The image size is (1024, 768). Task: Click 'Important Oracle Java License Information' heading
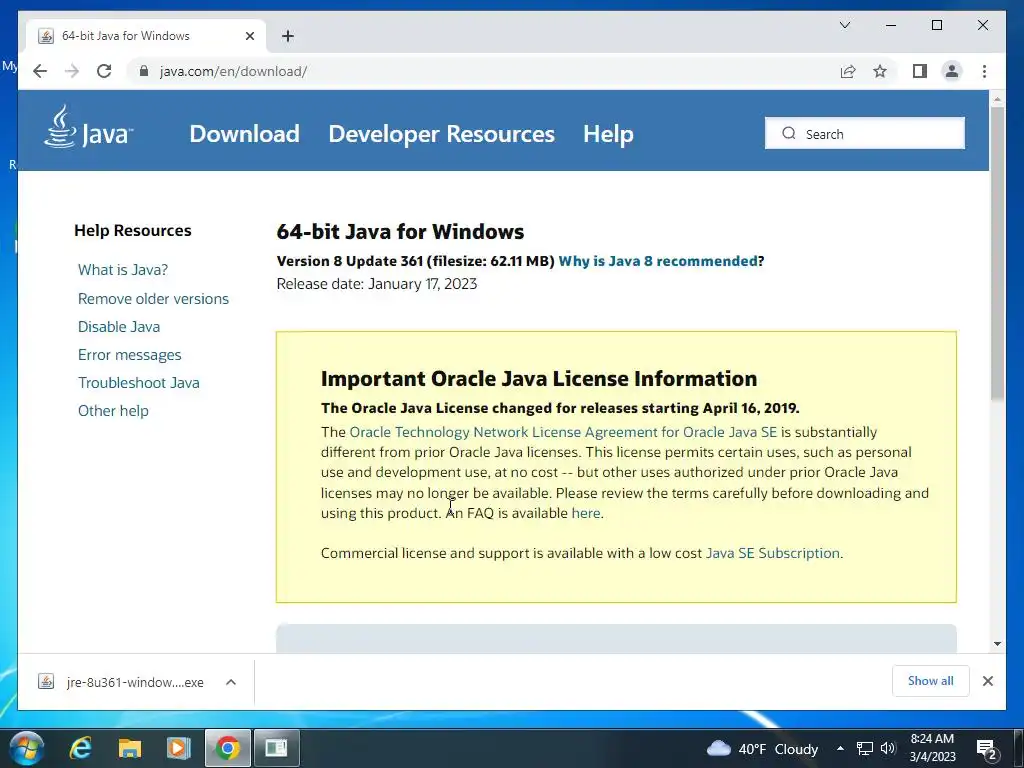[x=539, y=379]
